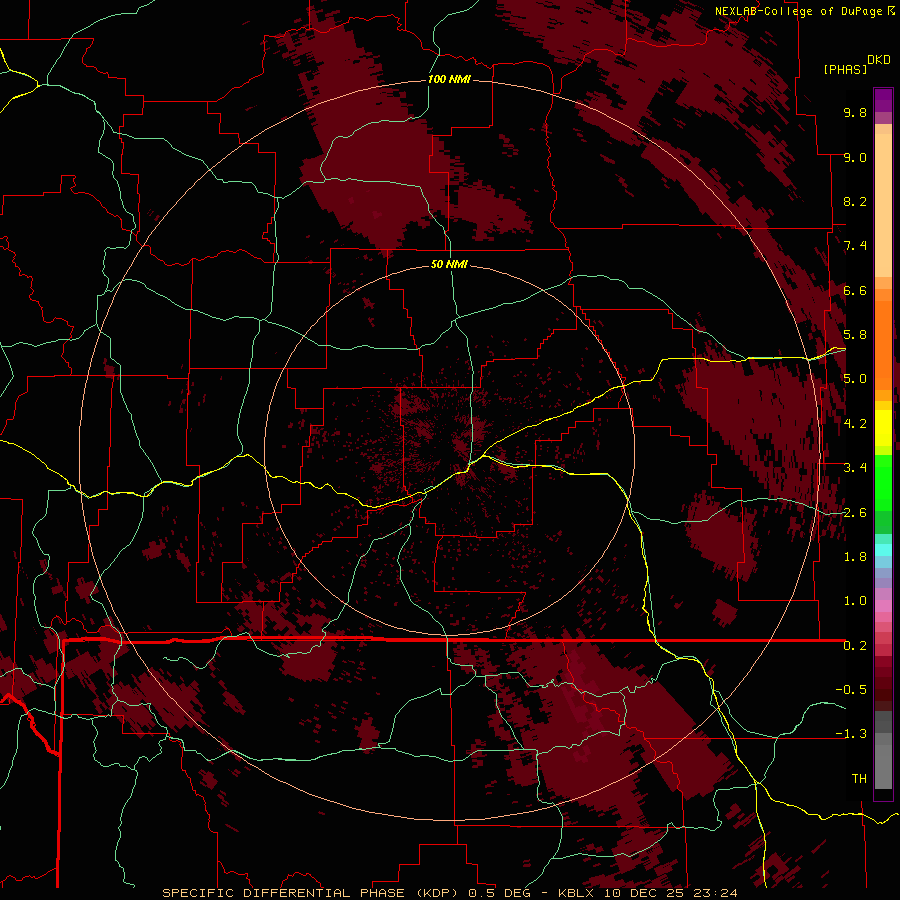The width and height of the screenshot is (900, 900).
Task: Click the NEXLAB-College of DuPage label
Action: pos(798,11)
